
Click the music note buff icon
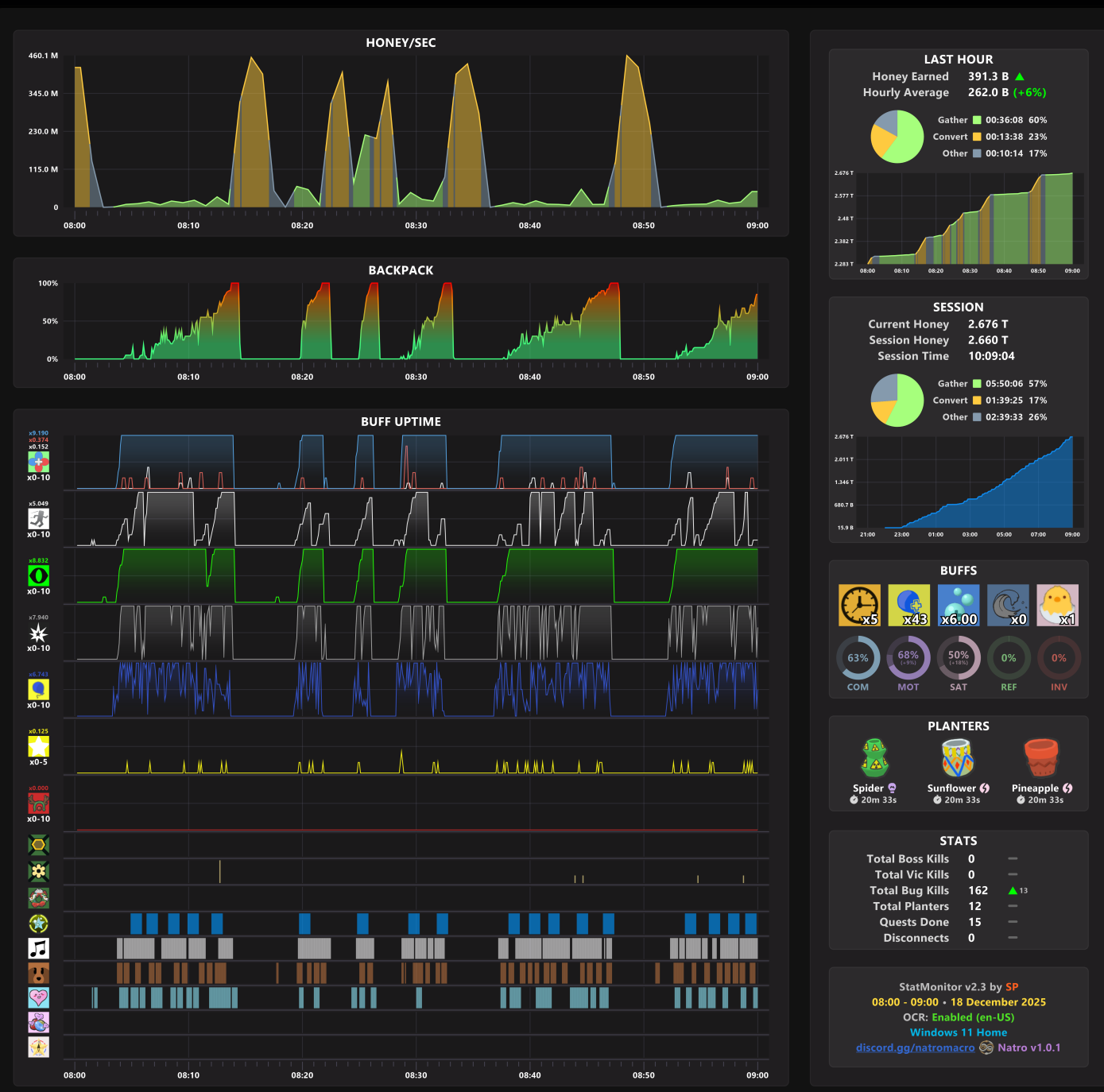(39, 948)
